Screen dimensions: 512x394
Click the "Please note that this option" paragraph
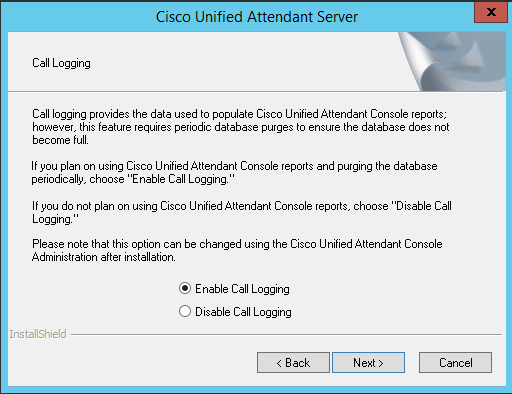[x=237, y=251]
